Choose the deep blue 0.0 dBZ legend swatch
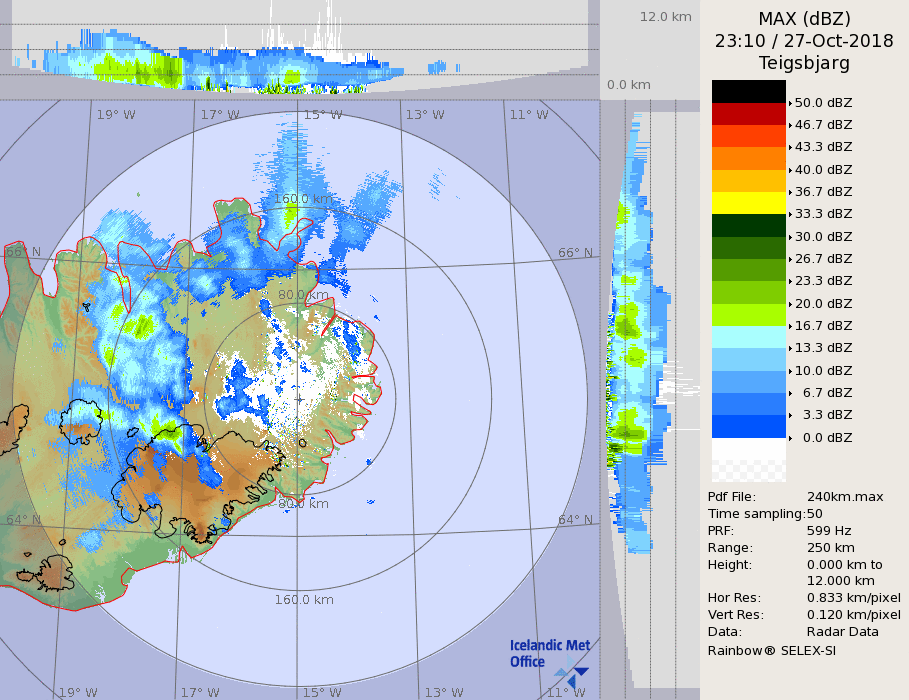Viewport: 909px width, 700px height. tap(748, 427)
